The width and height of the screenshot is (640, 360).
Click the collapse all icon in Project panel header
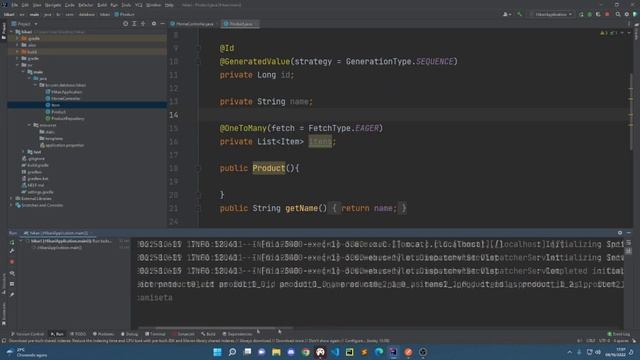[x=143, y=24]
